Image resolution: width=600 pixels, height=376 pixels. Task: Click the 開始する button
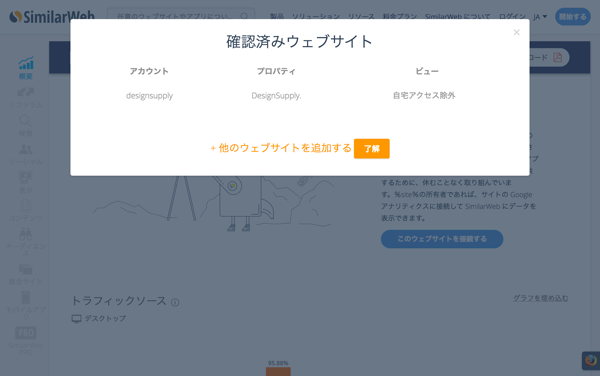point(572,17)
